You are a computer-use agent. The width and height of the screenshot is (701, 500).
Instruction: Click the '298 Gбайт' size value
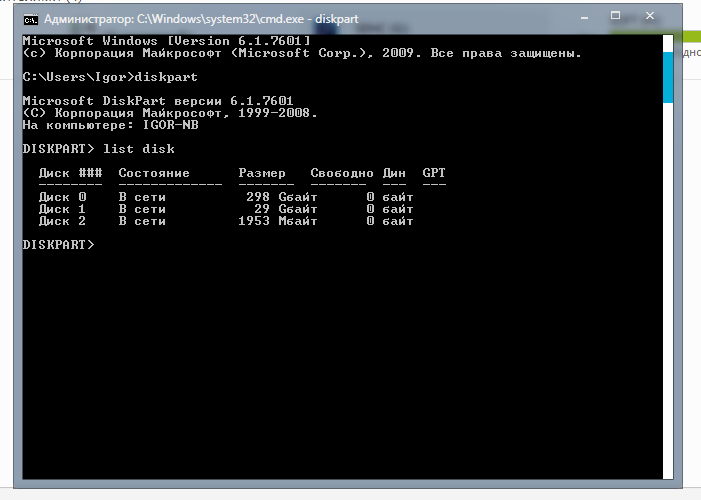(x=281, y=197)
